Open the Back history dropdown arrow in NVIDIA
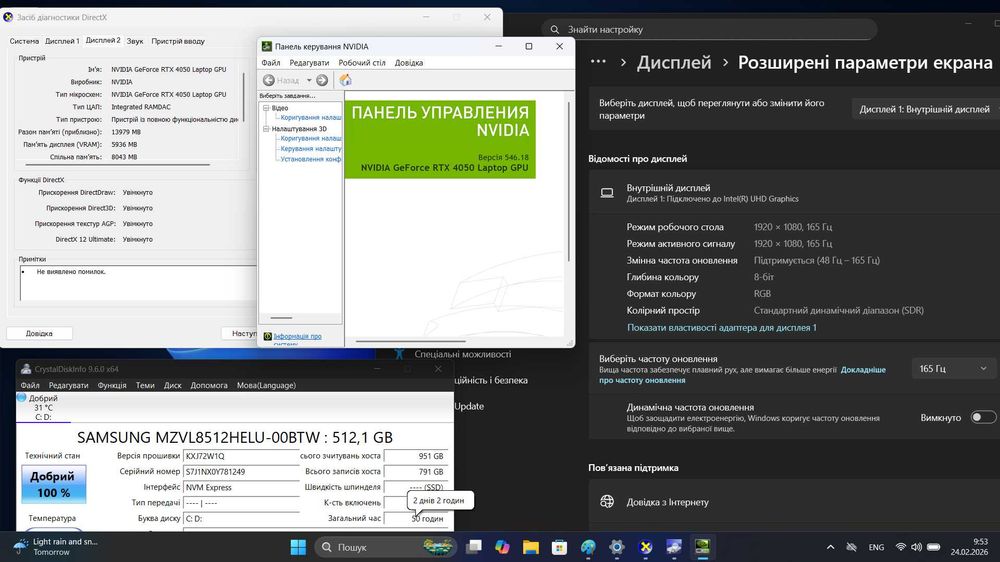The width and height of the screenshot is (1000, 562). click(309, 80)
